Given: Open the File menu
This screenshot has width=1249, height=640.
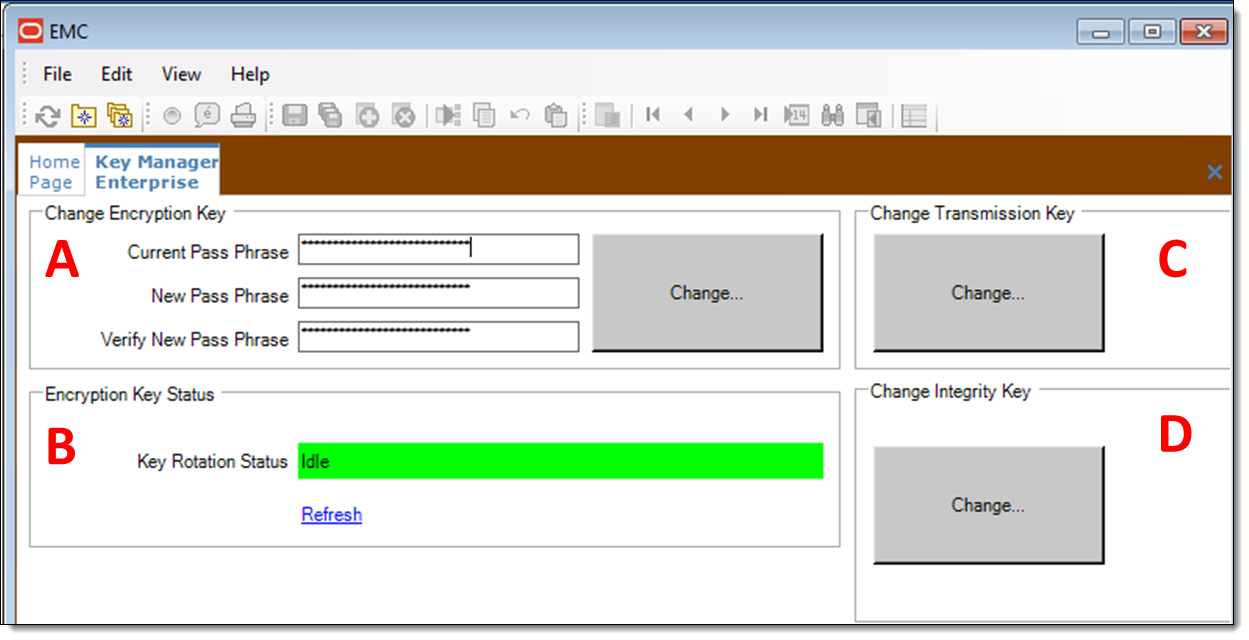Looking at the screenshot, I should click(58, 74).
